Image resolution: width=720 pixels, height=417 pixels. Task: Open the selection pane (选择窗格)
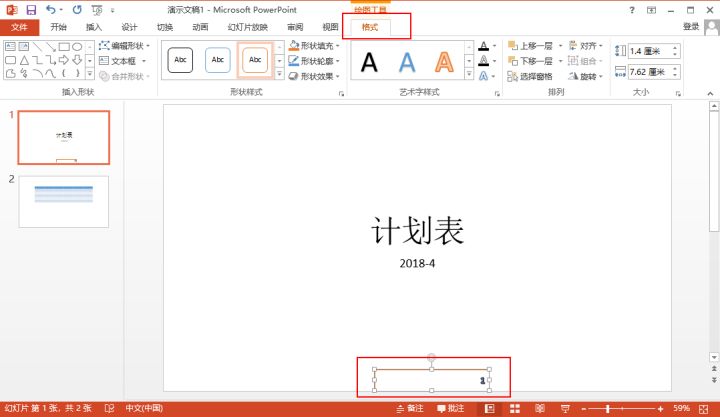(530, 76)
